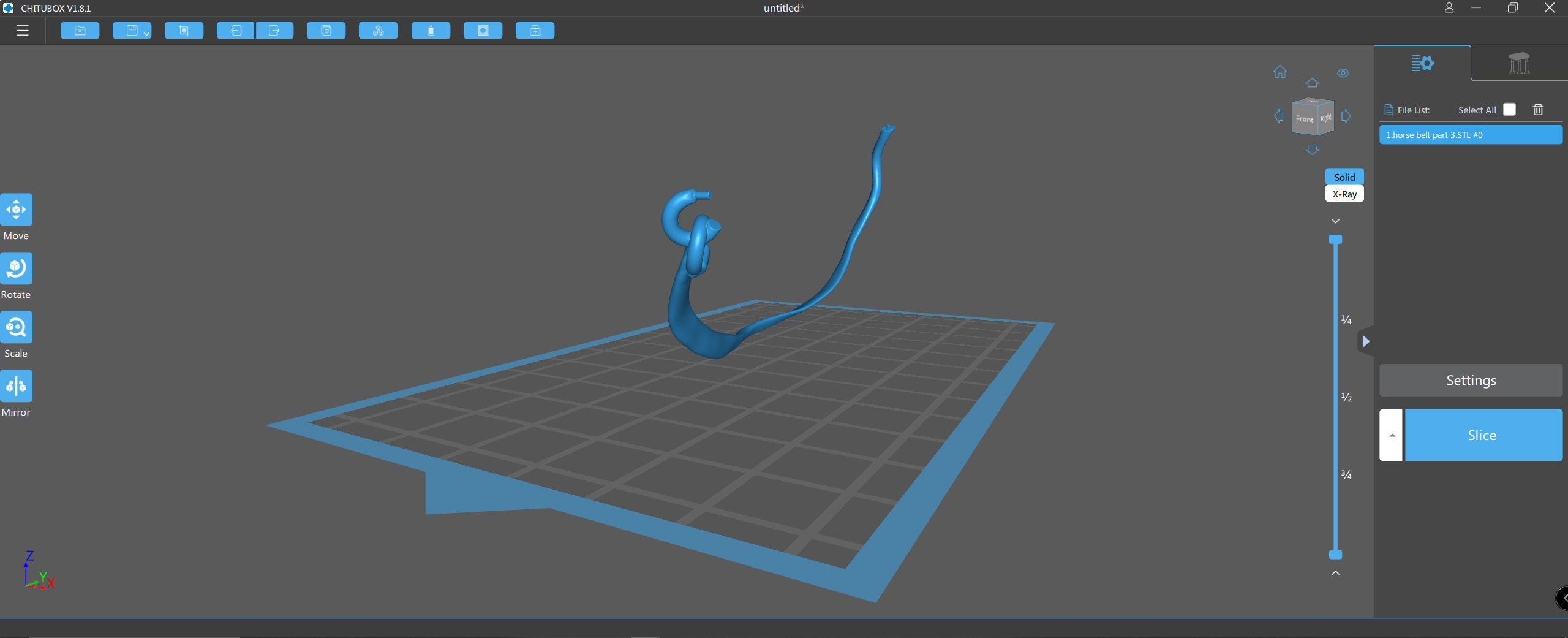Screen dimensions: 1568x638
Task: Click the bottom handle of layer slider
Action: (x=1336, y=555)
